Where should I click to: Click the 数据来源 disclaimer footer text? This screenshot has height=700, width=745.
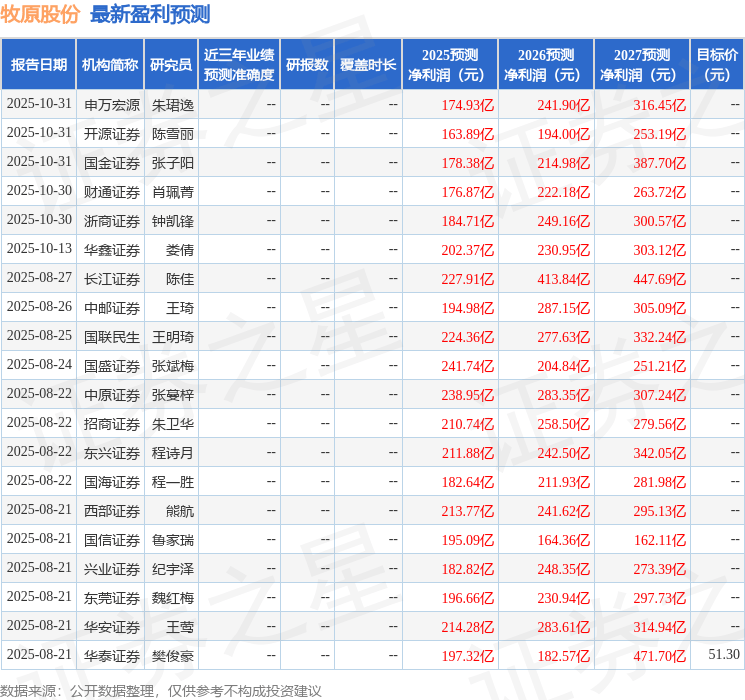161,691
